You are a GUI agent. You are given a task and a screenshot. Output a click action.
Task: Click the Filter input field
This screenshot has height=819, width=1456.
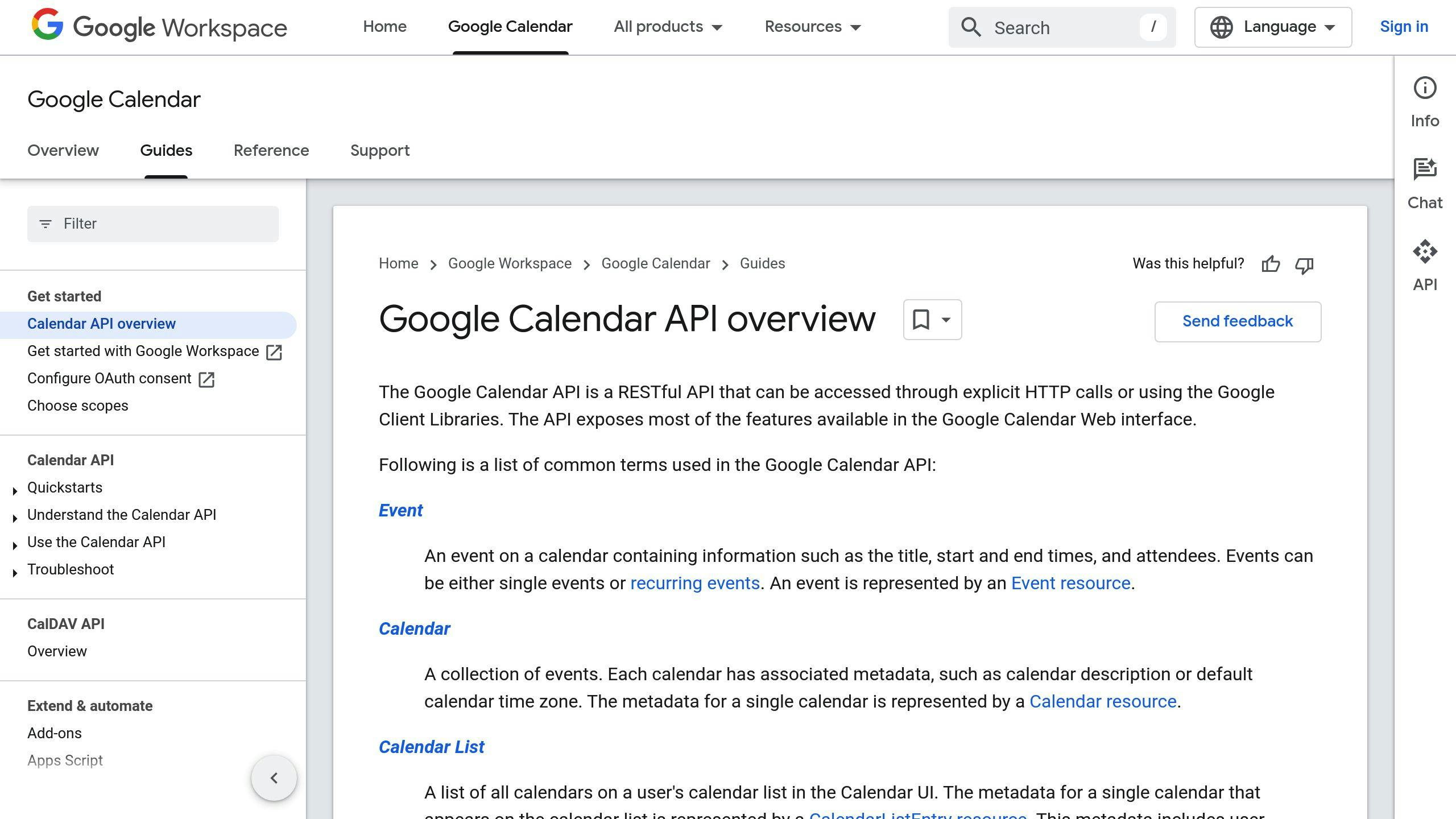point(153,224)
